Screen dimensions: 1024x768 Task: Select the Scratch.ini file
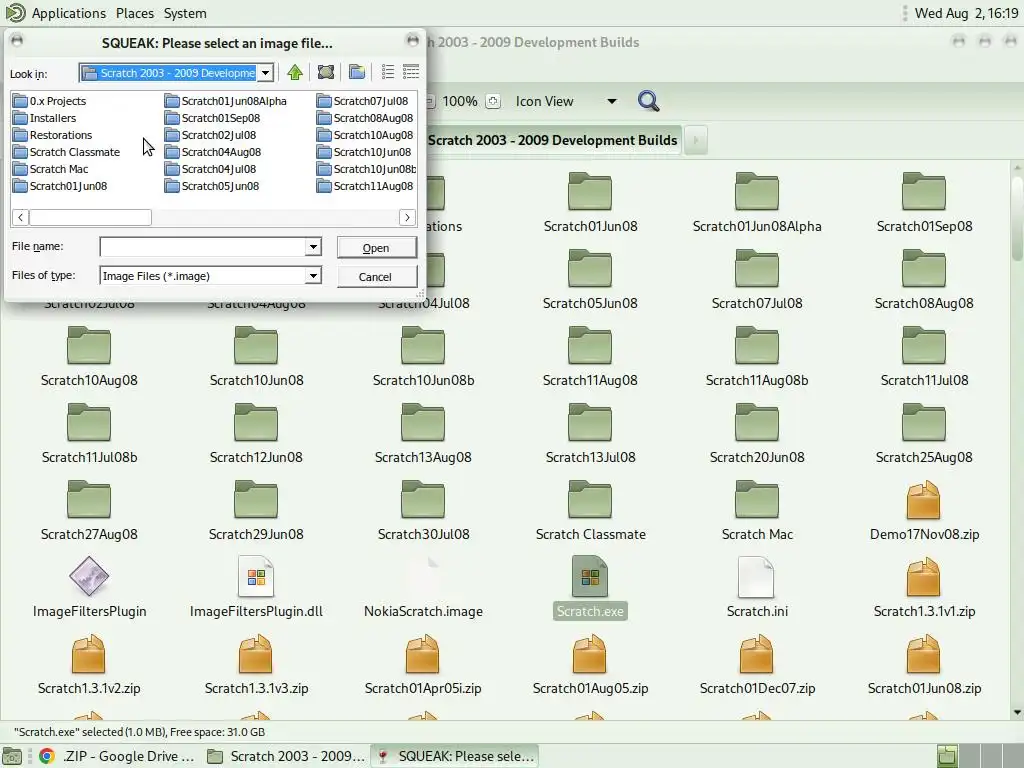pos(757,588)
